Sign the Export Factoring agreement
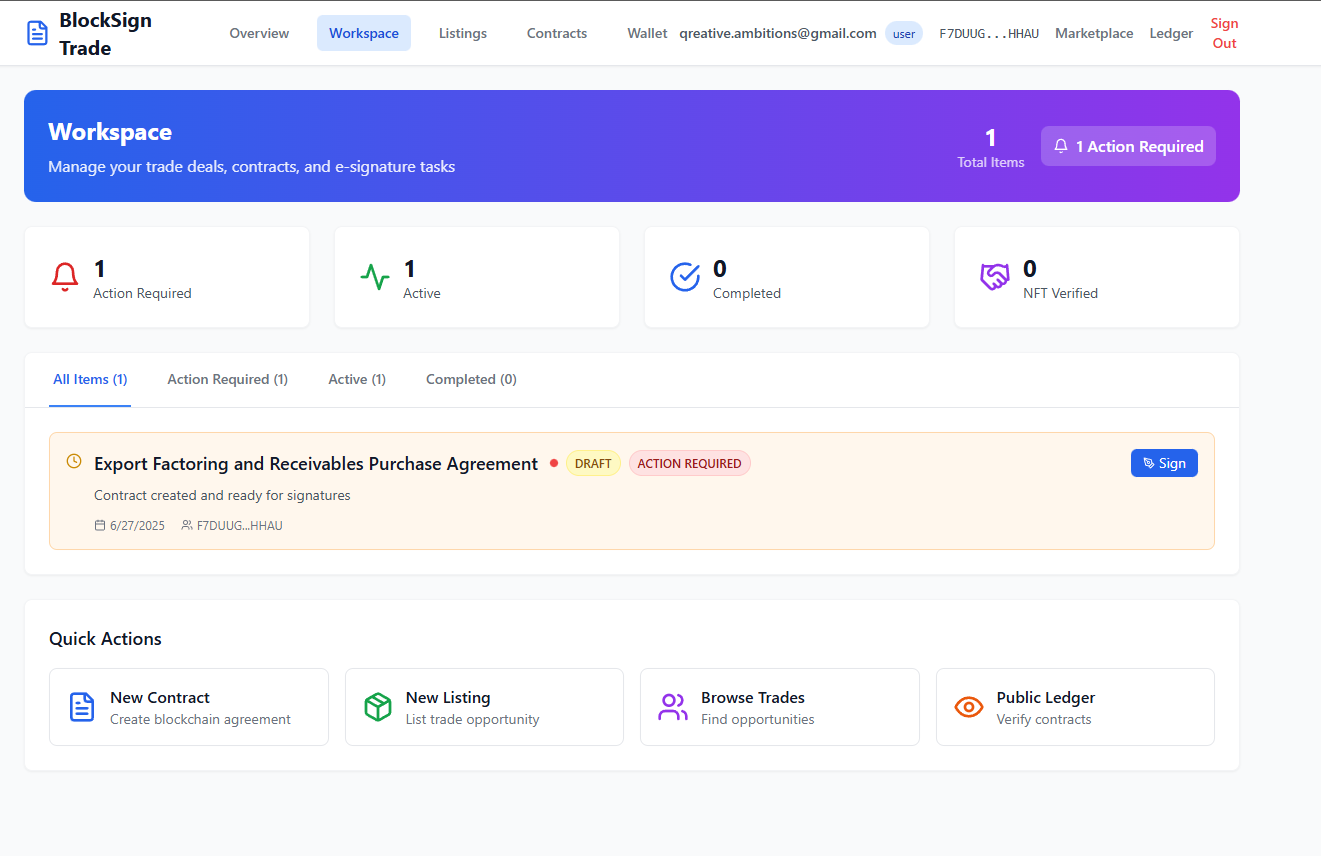 pos(1164,463)
